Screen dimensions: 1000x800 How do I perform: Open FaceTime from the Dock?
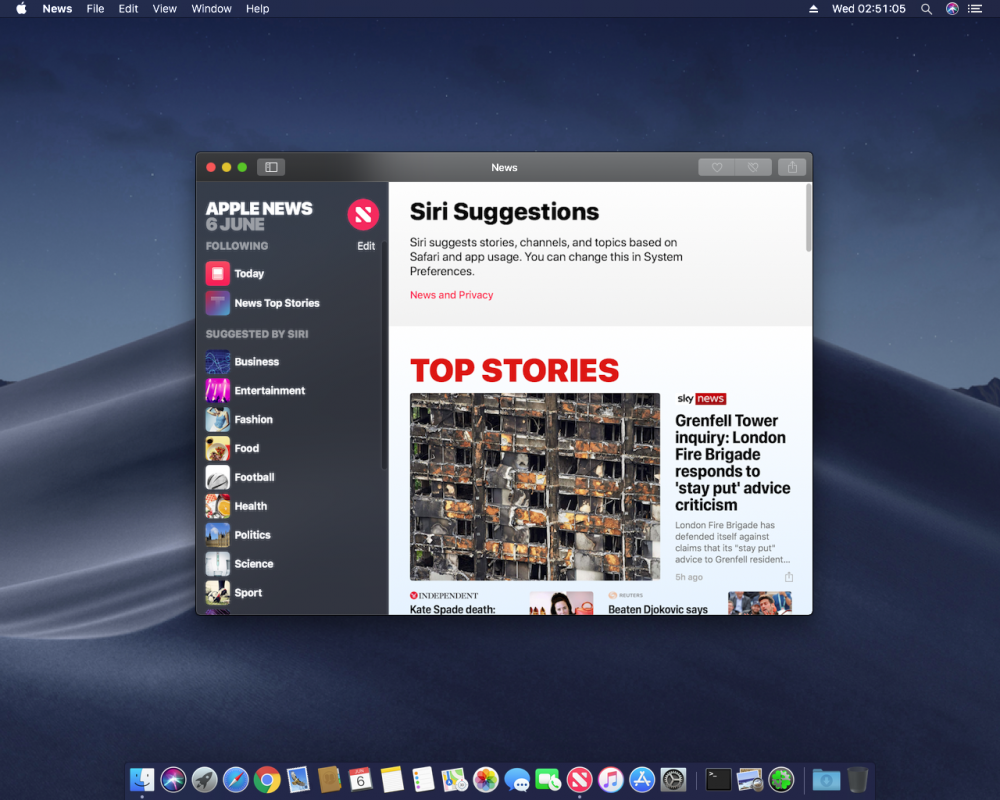pos(548,780)
